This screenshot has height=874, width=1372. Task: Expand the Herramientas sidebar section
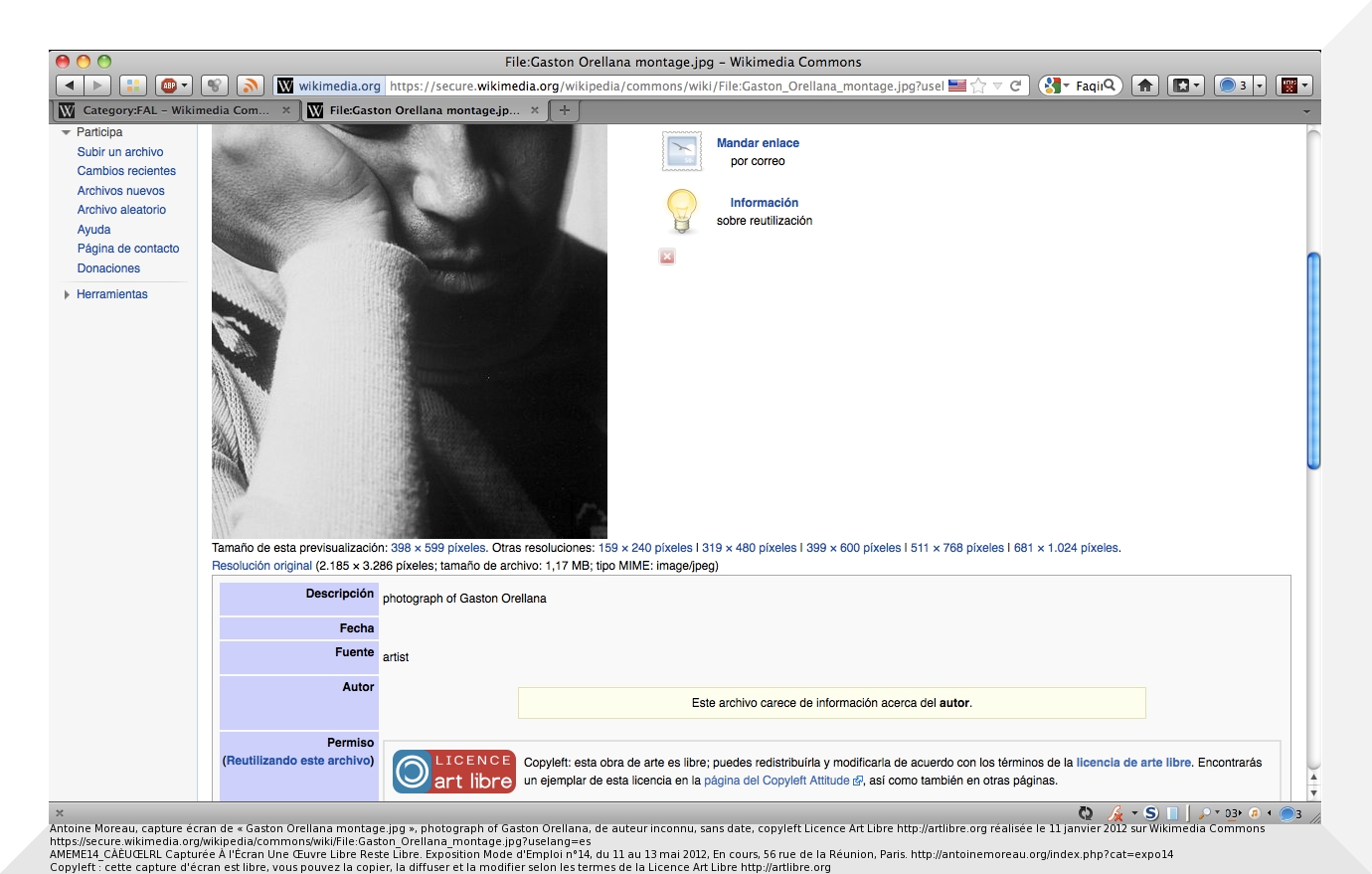67,294
